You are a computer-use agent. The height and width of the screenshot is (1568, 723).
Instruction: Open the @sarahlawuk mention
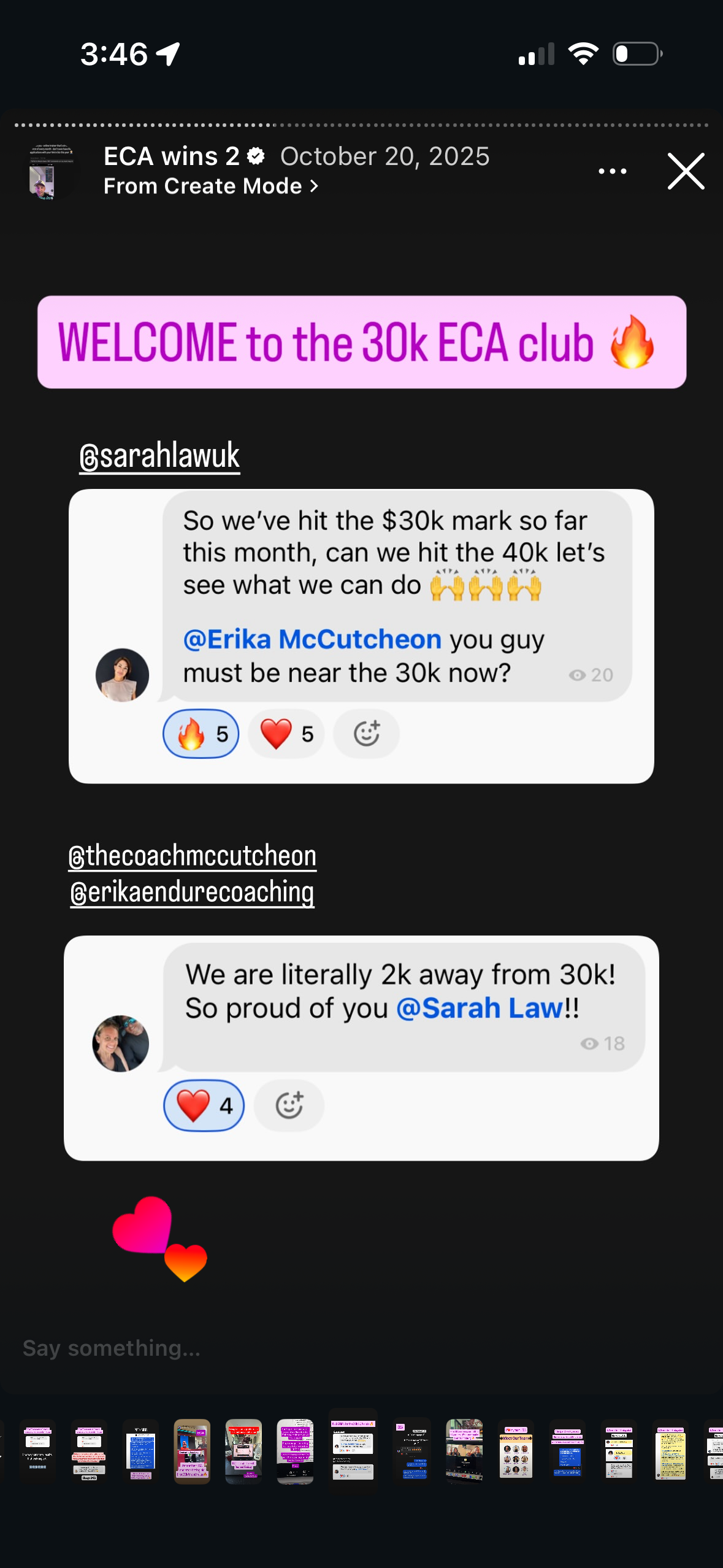(159, 455)
